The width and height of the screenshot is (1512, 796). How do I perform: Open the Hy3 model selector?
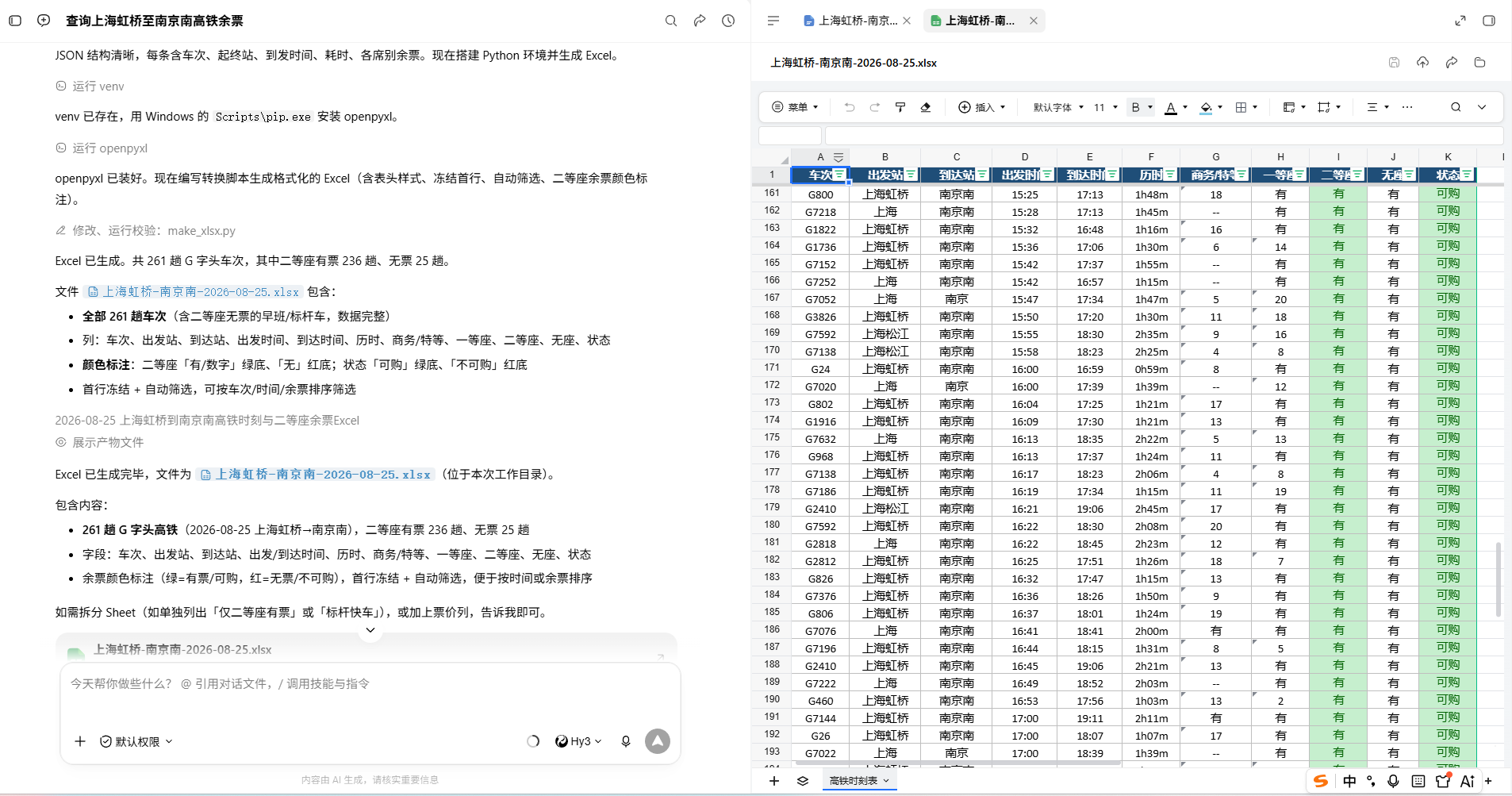click(578, 741)
